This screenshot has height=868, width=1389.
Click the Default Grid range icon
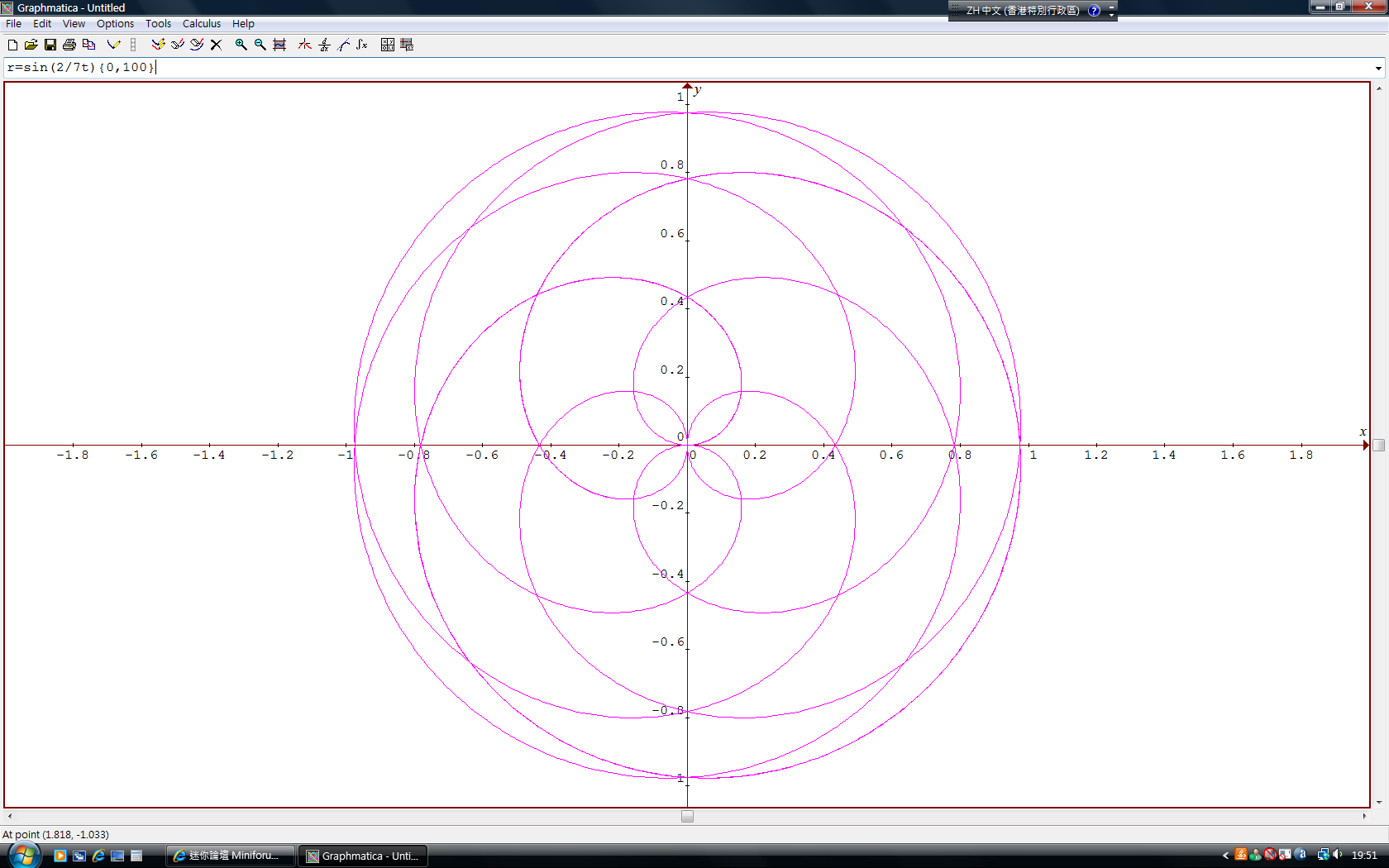[x=279, y=45]
